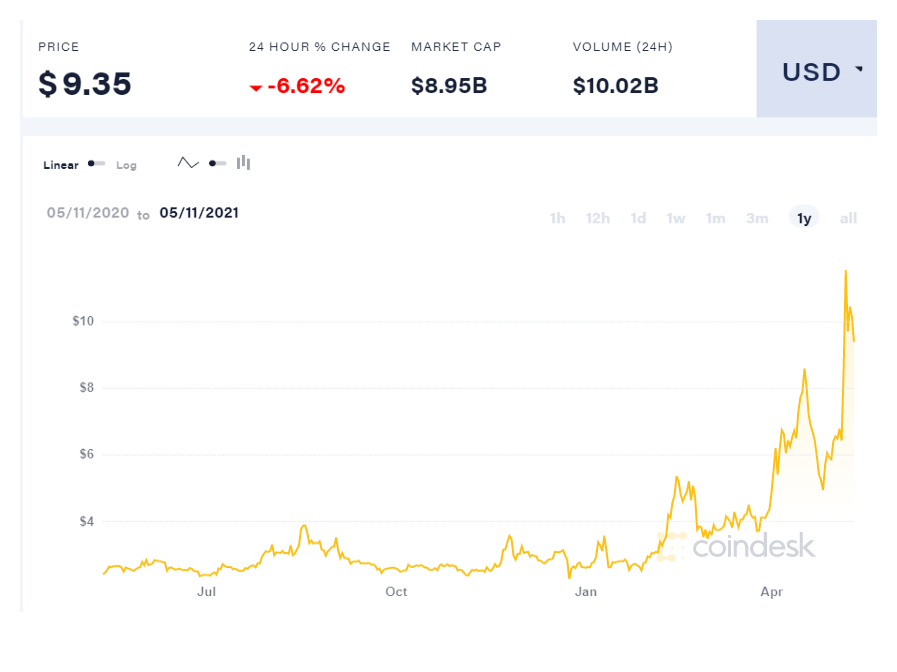
Task: Open the USD currency dropdown
Action: 816,69
